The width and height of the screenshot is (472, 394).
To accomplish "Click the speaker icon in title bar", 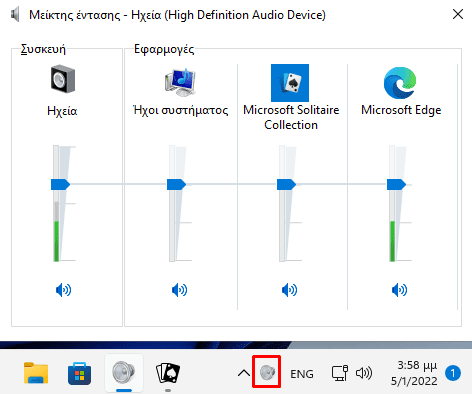I will pos(15,15).
